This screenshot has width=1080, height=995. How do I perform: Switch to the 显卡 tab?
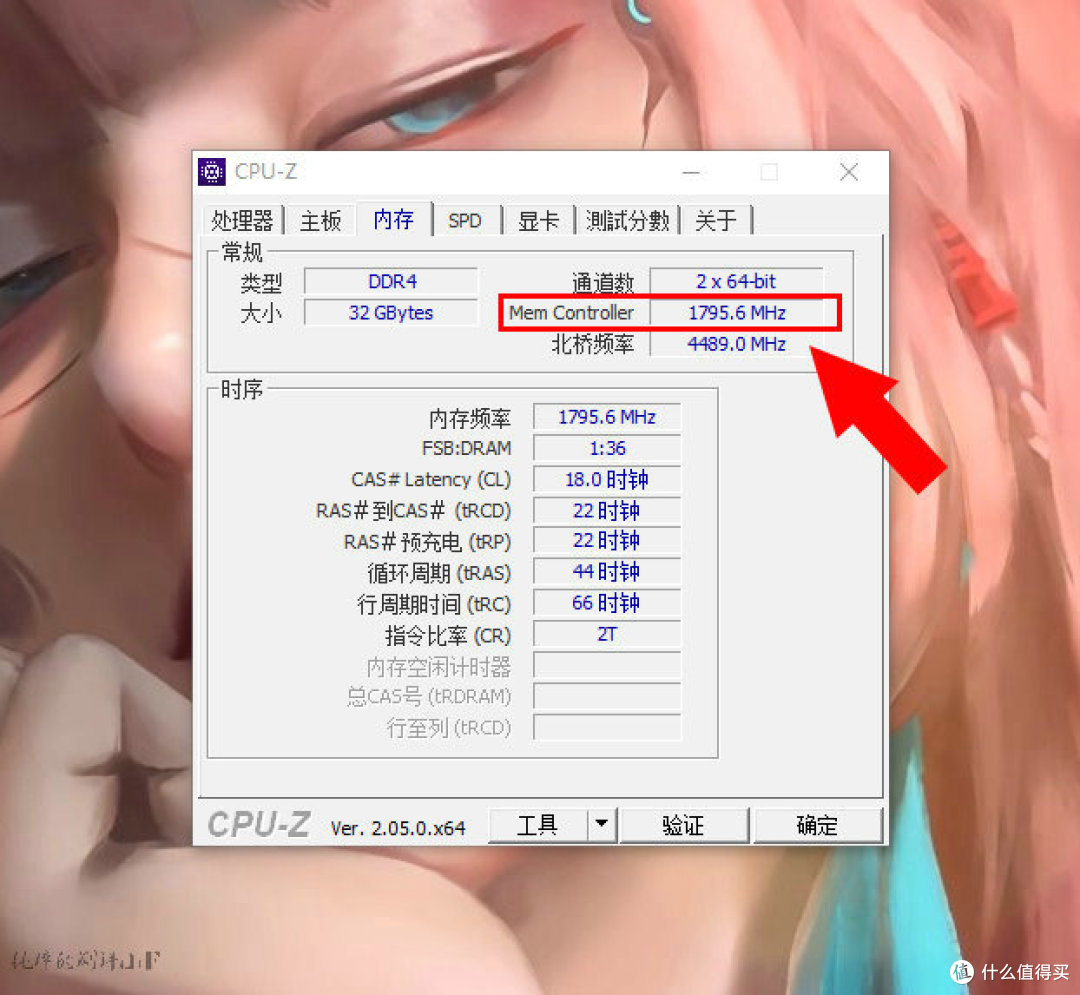(x=539, y=220)
